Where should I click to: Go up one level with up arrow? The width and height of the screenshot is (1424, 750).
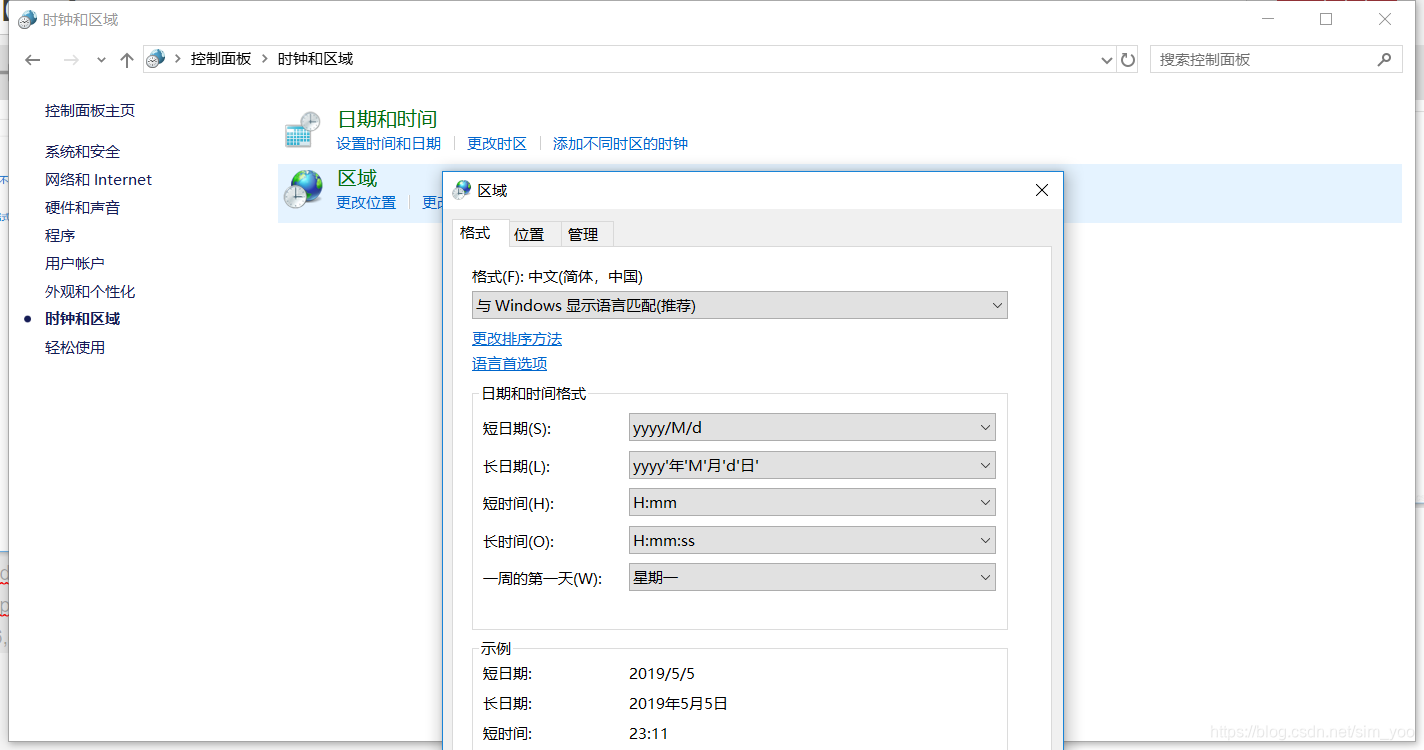[126, 60]
